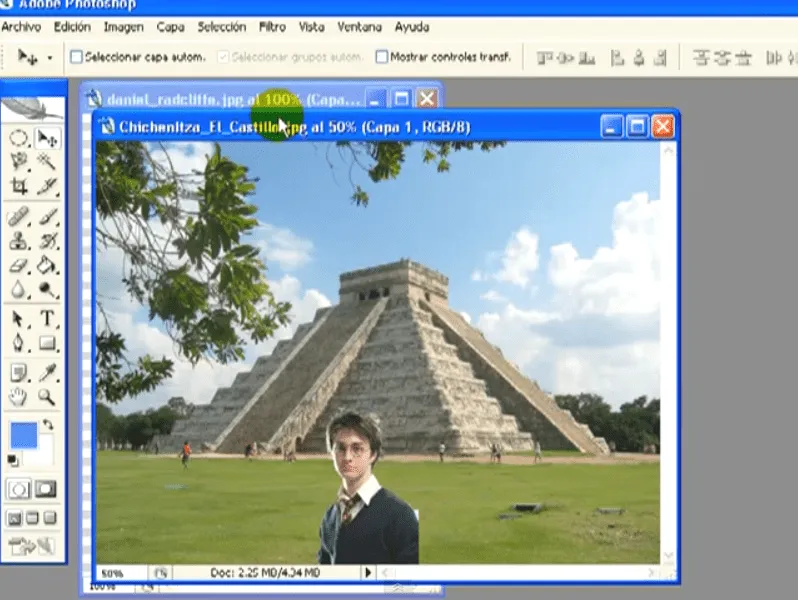Click the distribute top edges icon
798x600 pixels.
coord(701,58)
